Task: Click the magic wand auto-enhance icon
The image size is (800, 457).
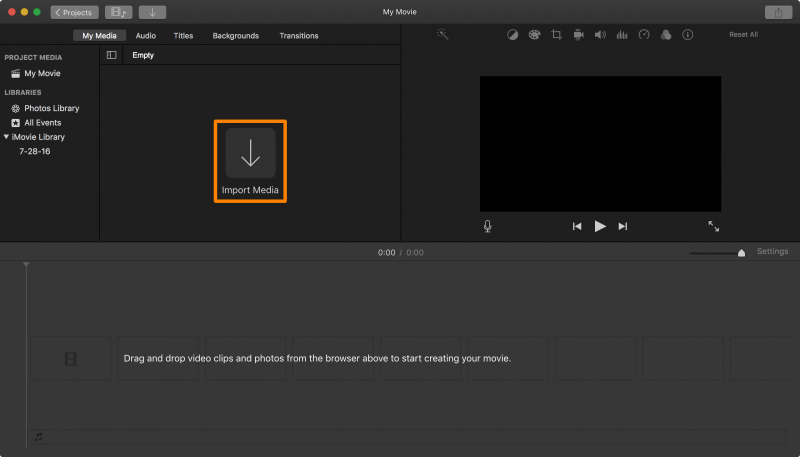Action: 442,35
